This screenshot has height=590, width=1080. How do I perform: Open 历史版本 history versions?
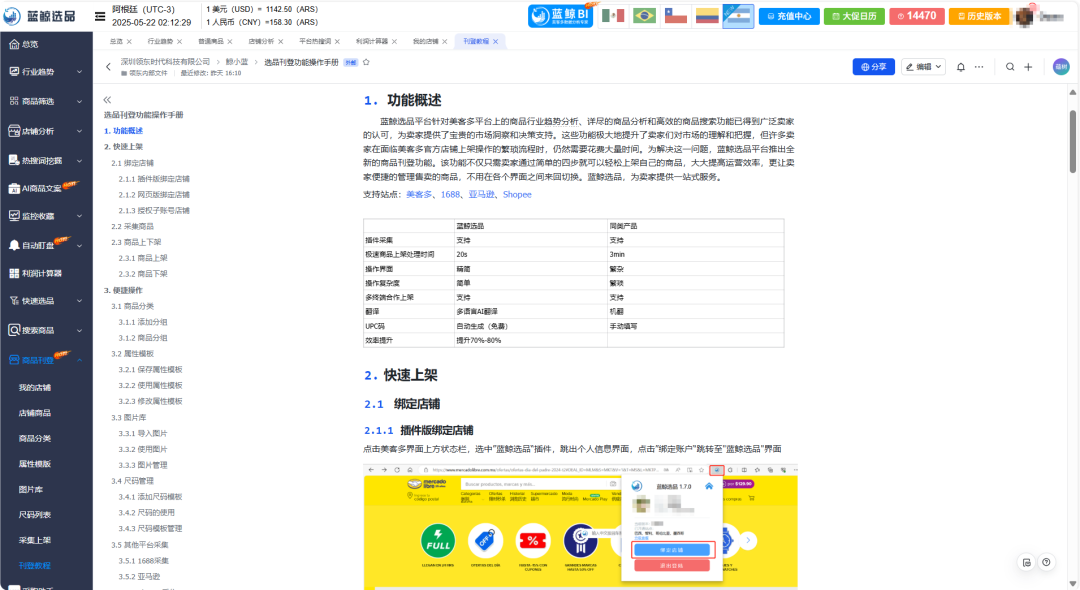979,16
